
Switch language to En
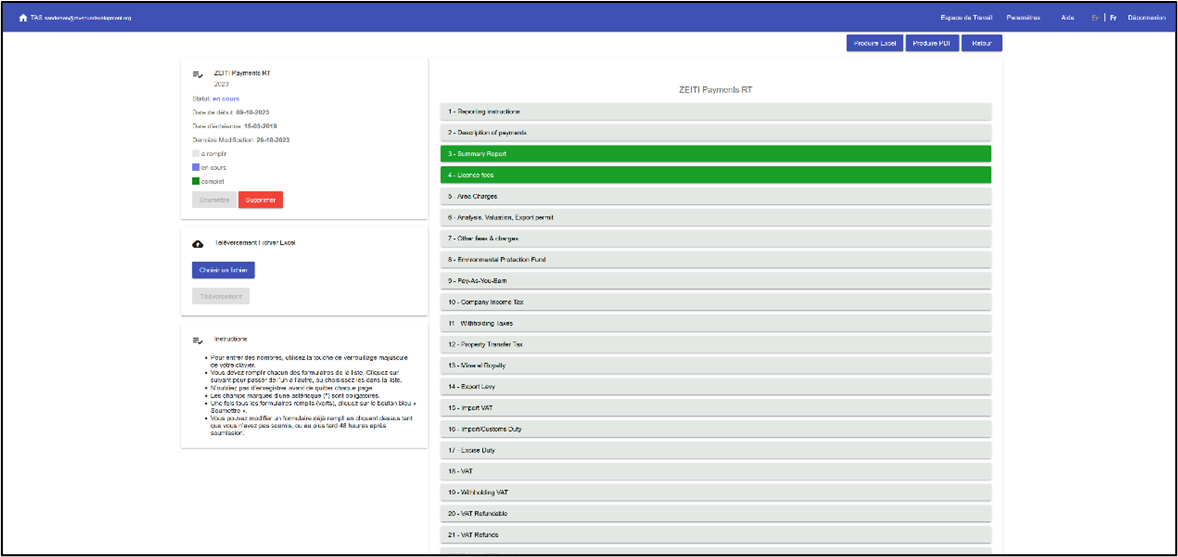pyautogui.click(x=1095, y=17)
